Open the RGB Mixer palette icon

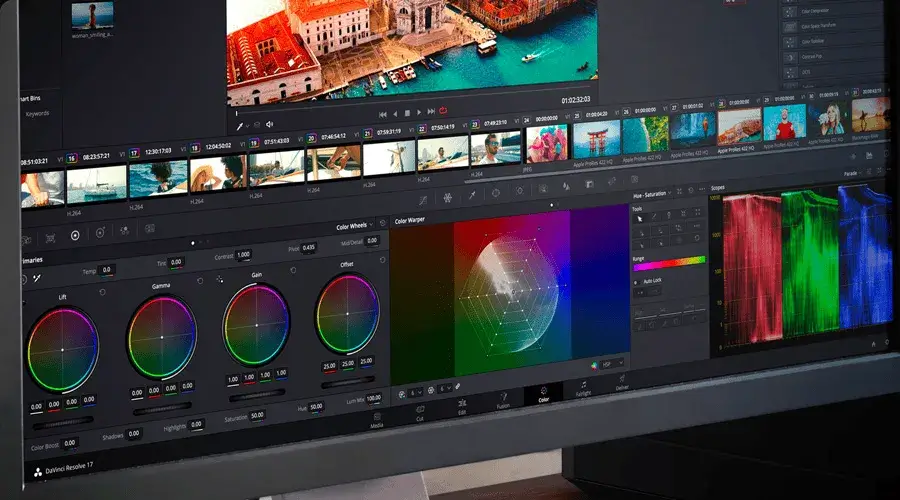(125, 230)
